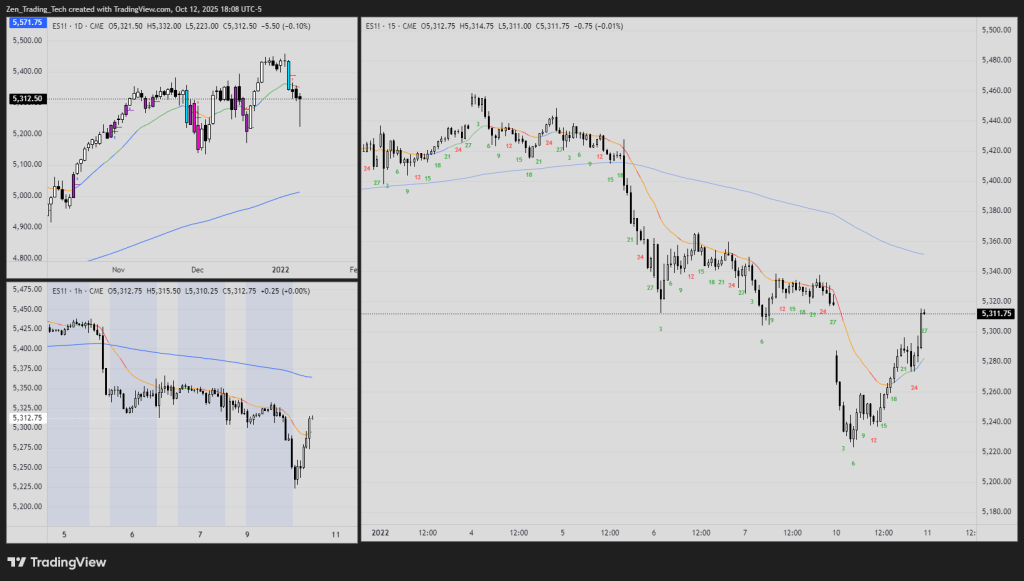Click the 5,312.75 price tag on hourly chart
Screen dimensions: 1024x581
click(x=26, y=418)
